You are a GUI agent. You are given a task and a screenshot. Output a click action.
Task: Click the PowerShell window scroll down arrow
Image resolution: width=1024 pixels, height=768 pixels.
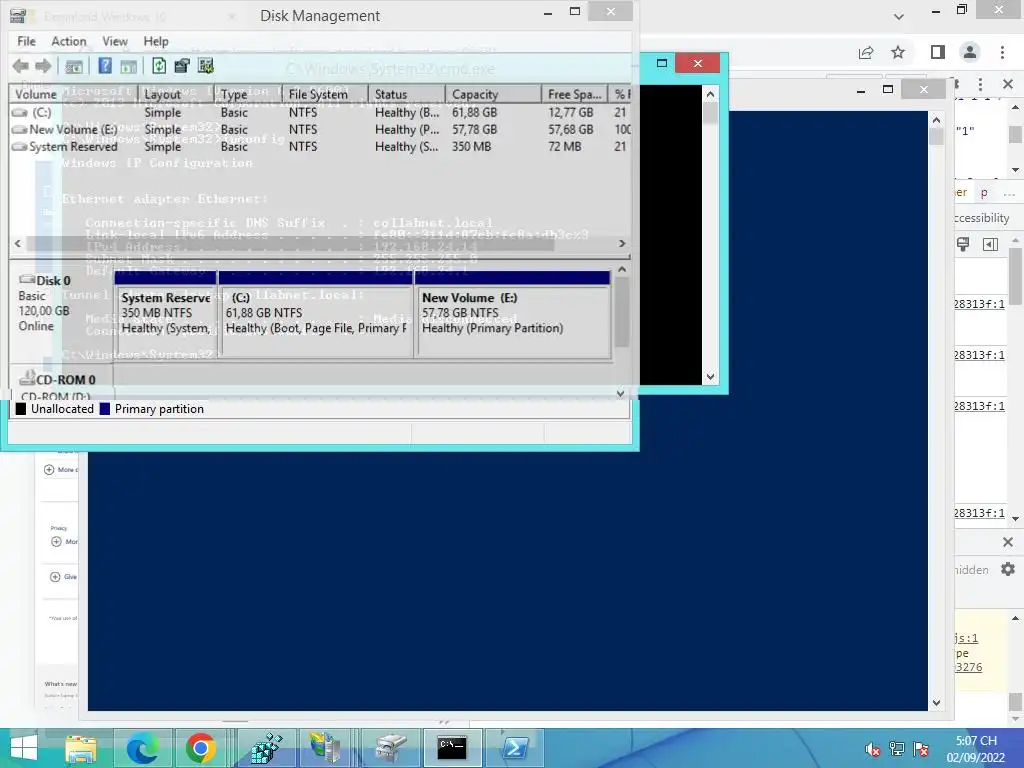coord(936,703)
